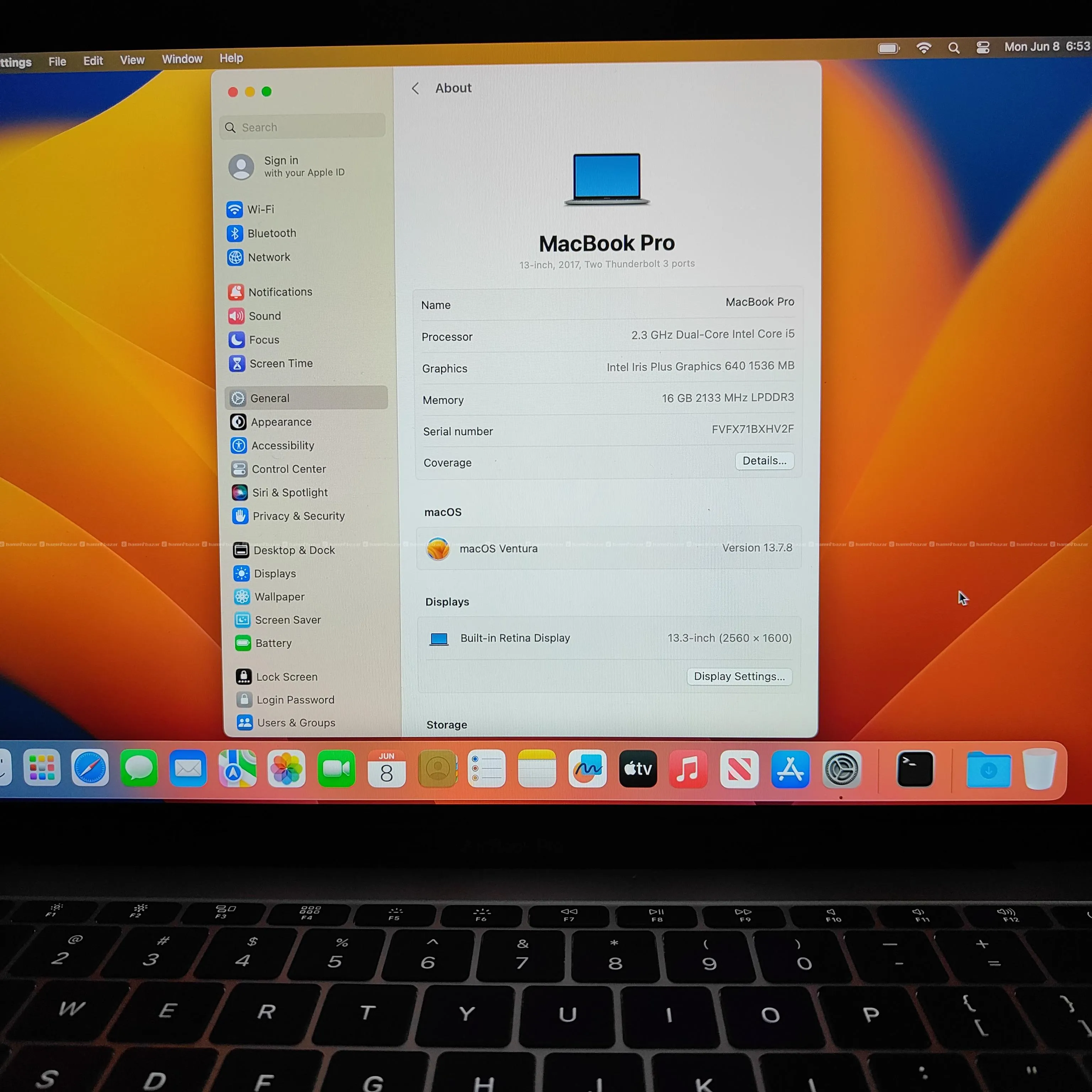The height and width of the screenshot is (1092, 1092).
Task: Launch Freeform from the Dock
Action: pyautogui.click(x=587, y=769)
